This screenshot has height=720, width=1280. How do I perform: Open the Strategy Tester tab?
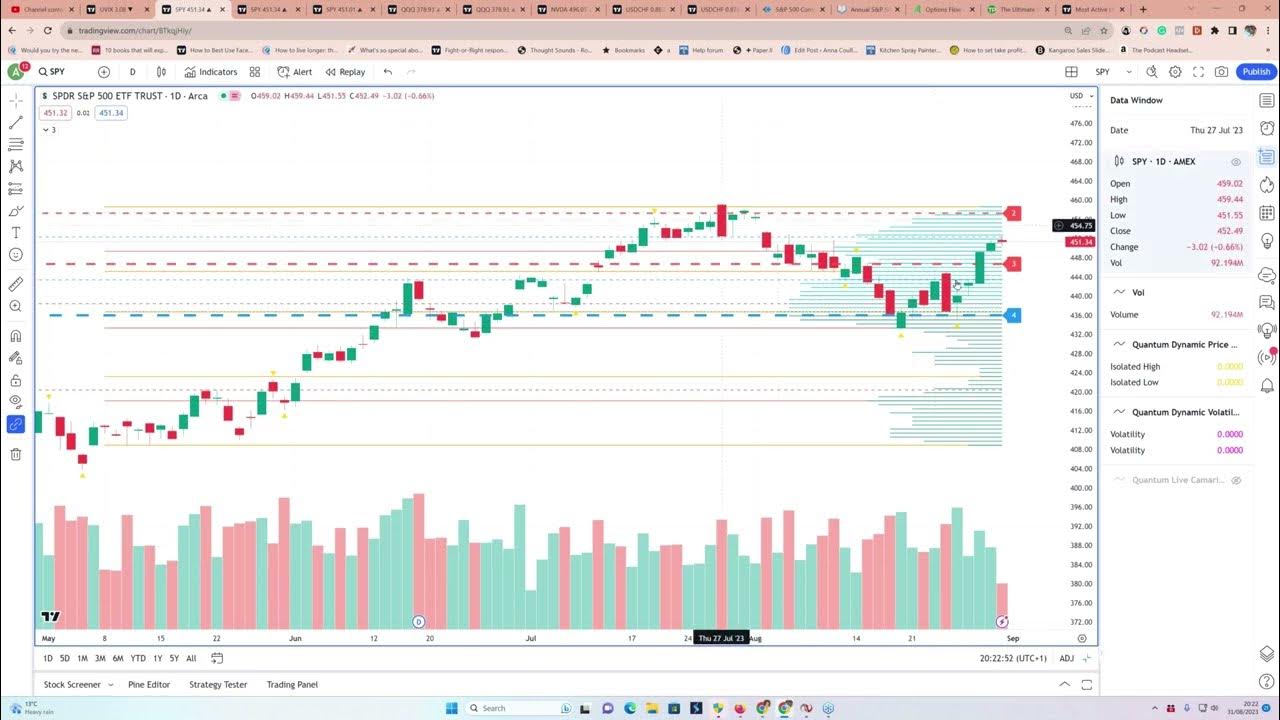coord(218,685)
